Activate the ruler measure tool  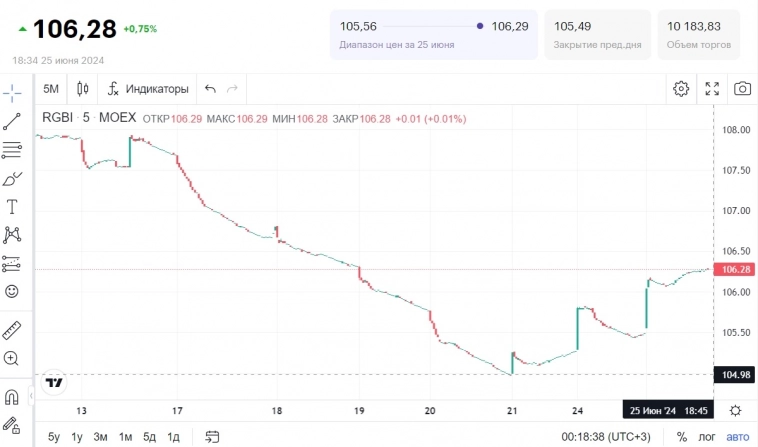[12, 330]
